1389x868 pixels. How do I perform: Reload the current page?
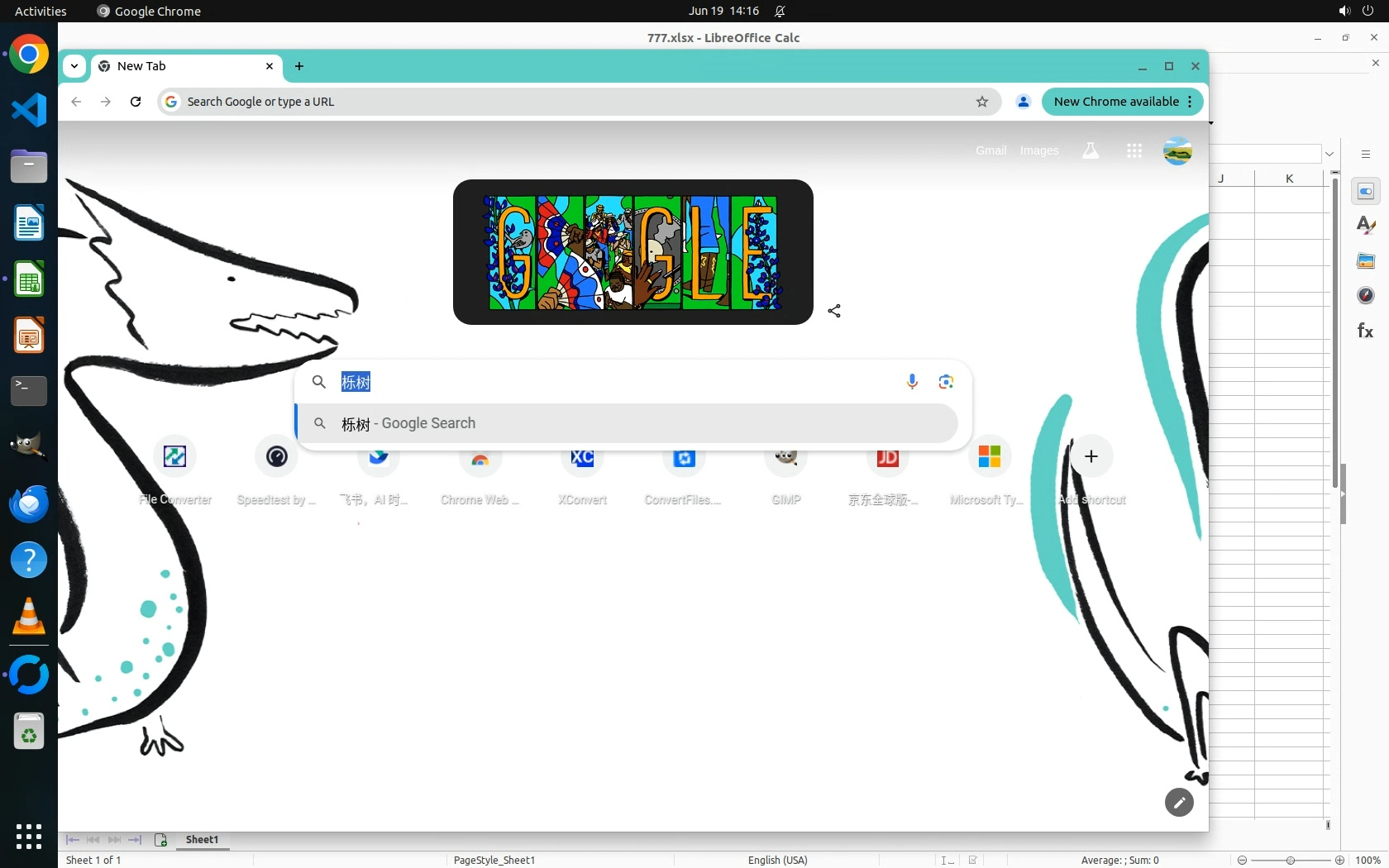(136, 102)
